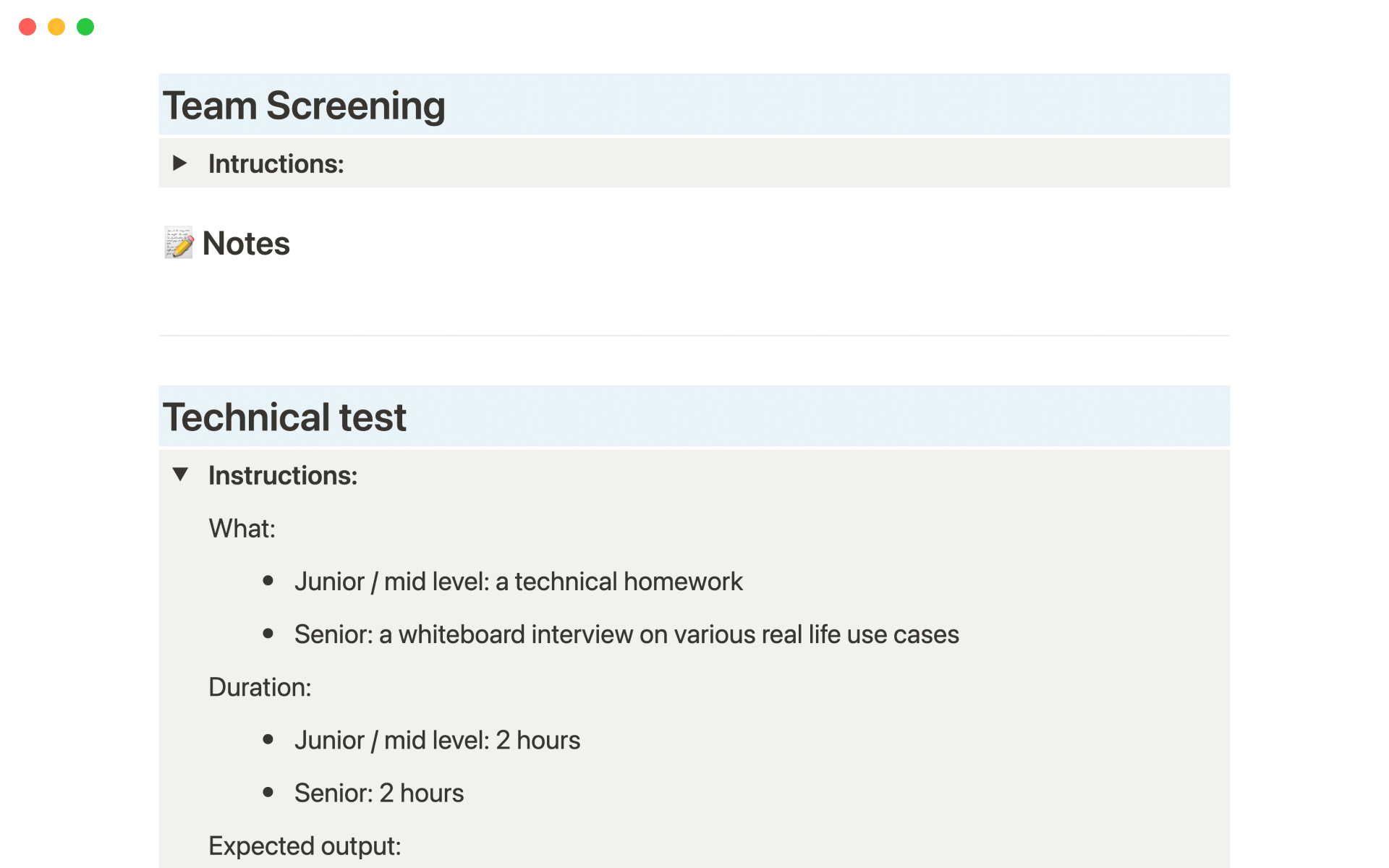The width and height of the screenshot is (1389, 868).
Task: Click on the Technical test heading
Action: pyautogui.click(x=284, y=417)
